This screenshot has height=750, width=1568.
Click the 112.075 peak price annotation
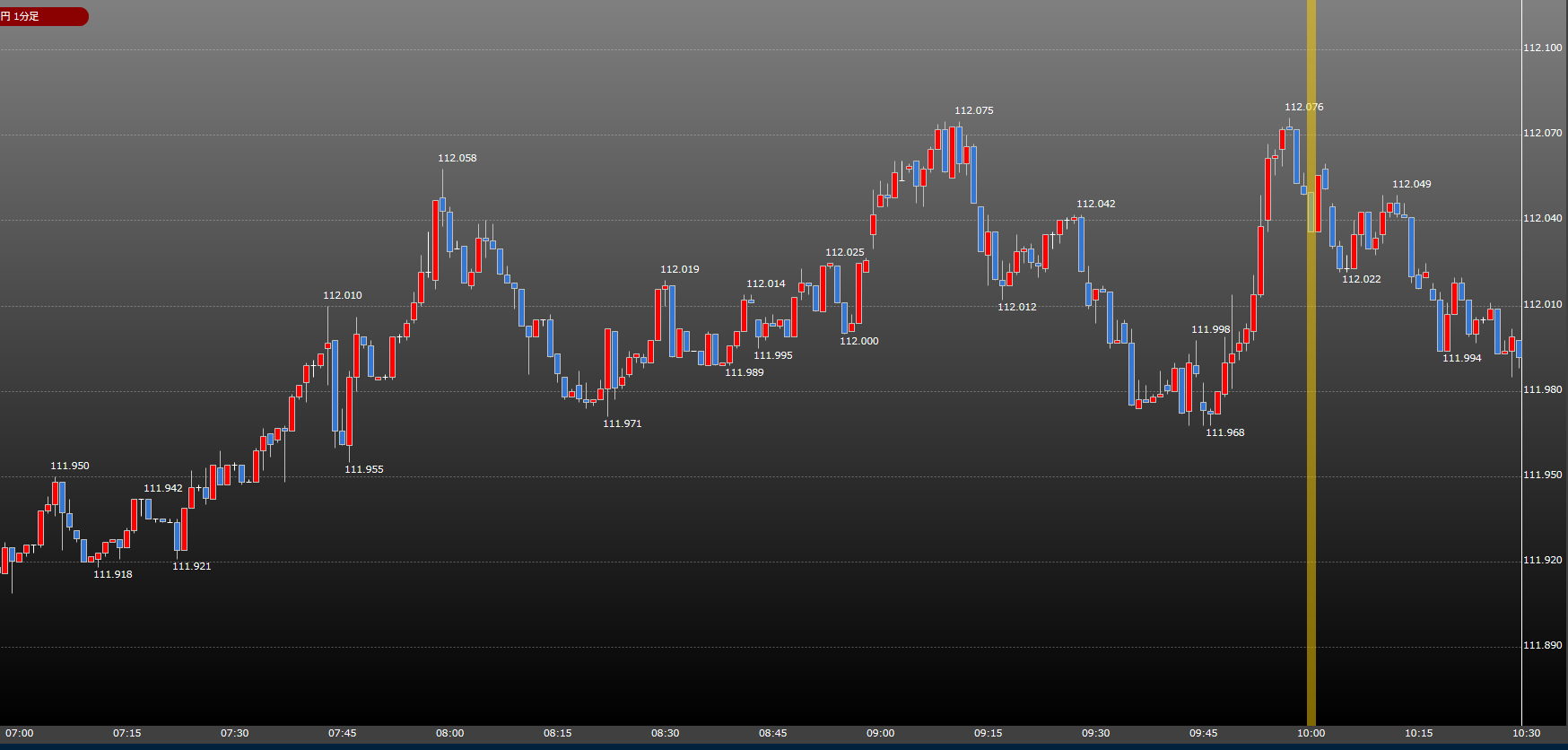(x=974, y=110)
